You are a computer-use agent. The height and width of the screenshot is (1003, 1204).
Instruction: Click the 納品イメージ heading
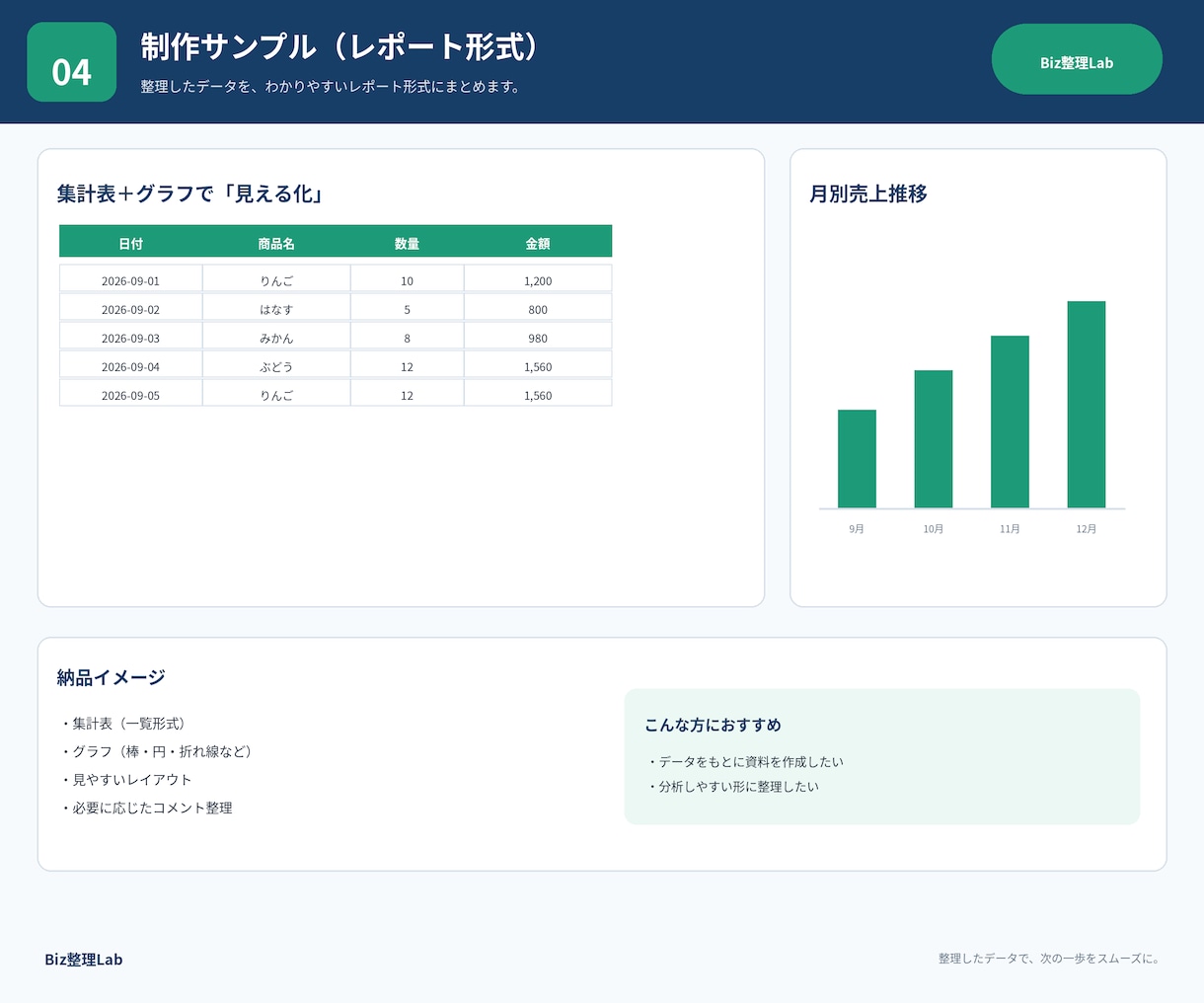pyautogui.click(x=111, y=677)
